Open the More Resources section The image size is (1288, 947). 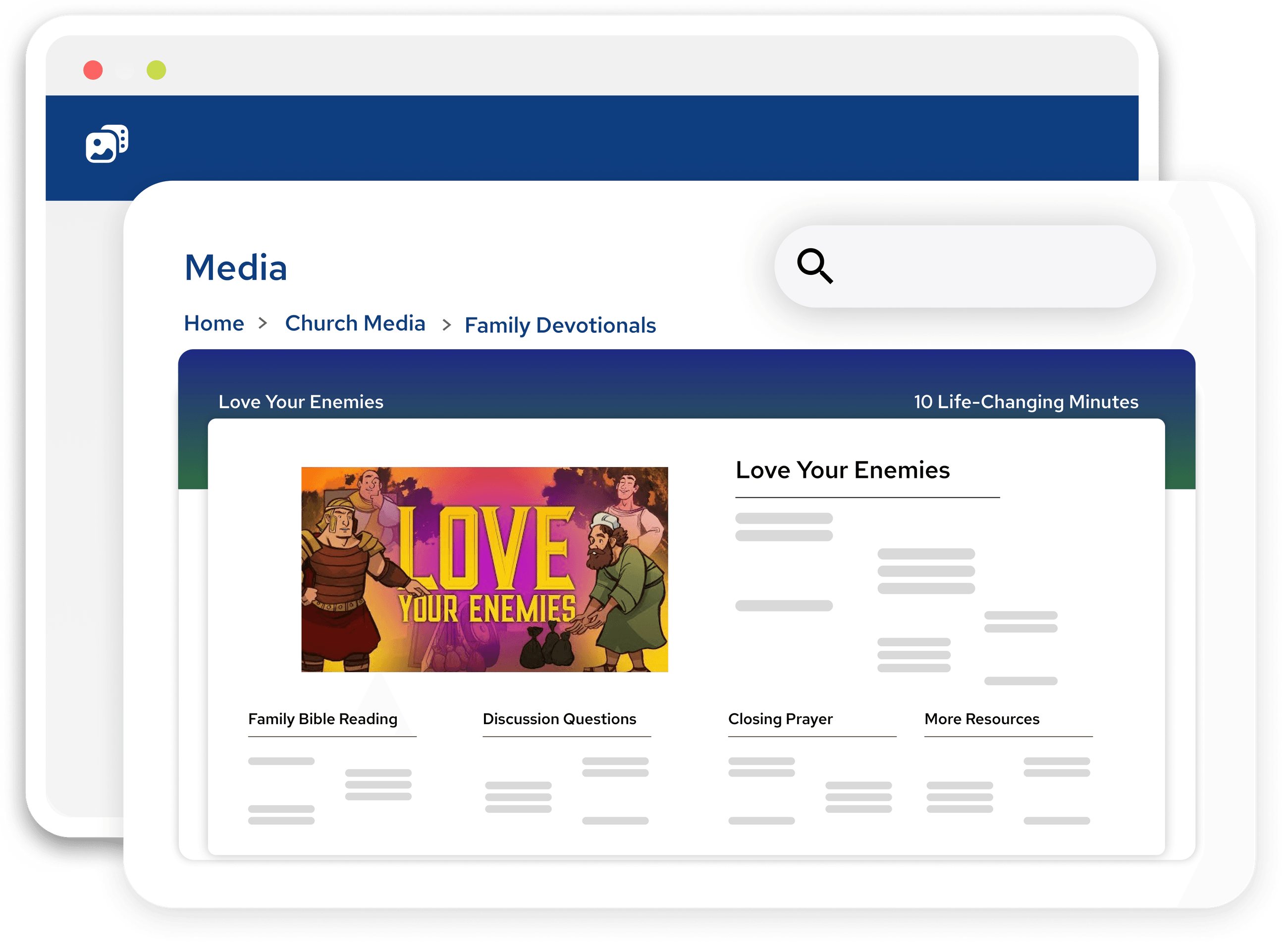(x=981, y=719)
